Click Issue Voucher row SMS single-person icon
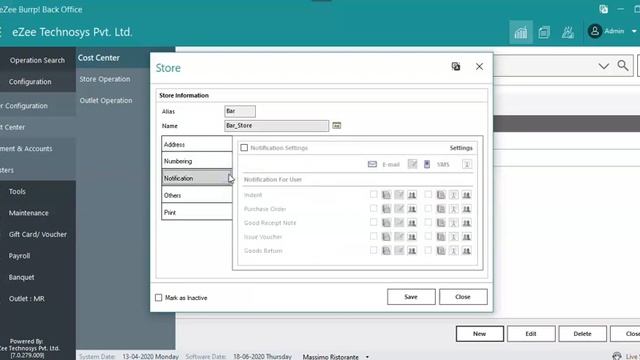 [453, 237]
